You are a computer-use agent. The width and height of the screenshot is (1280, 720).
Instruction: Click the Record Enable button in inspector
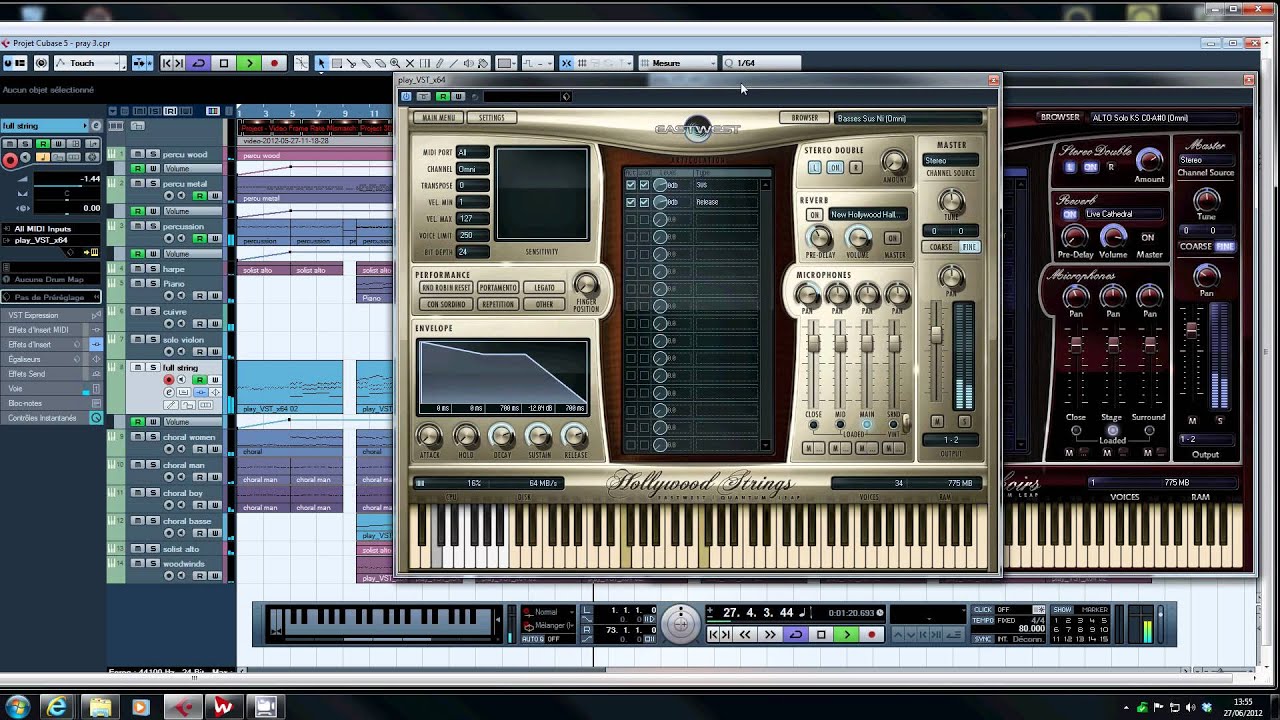pyautogui.click(x=10, y=160)
